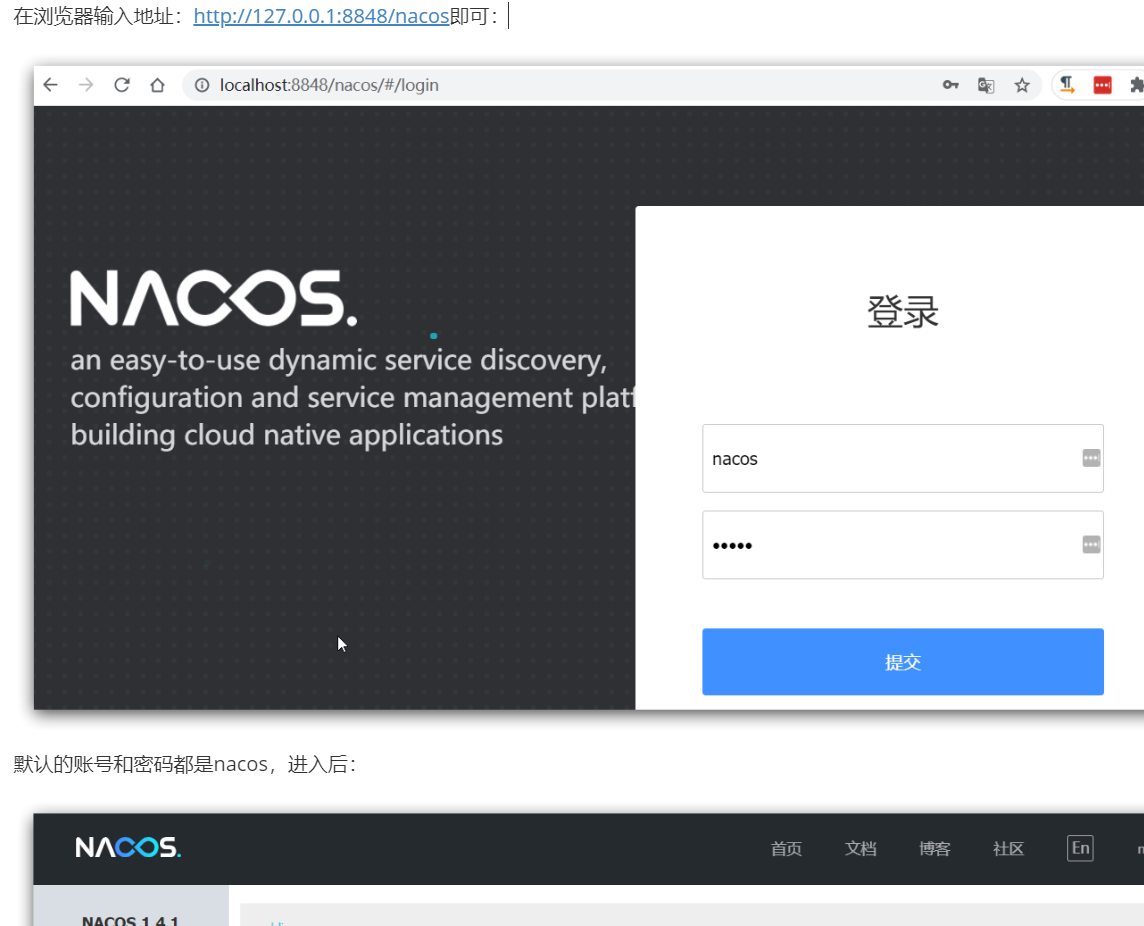This screenshot has width=1144, height=926.
Task: Open password manager icon in password field
Action: 1091,544
